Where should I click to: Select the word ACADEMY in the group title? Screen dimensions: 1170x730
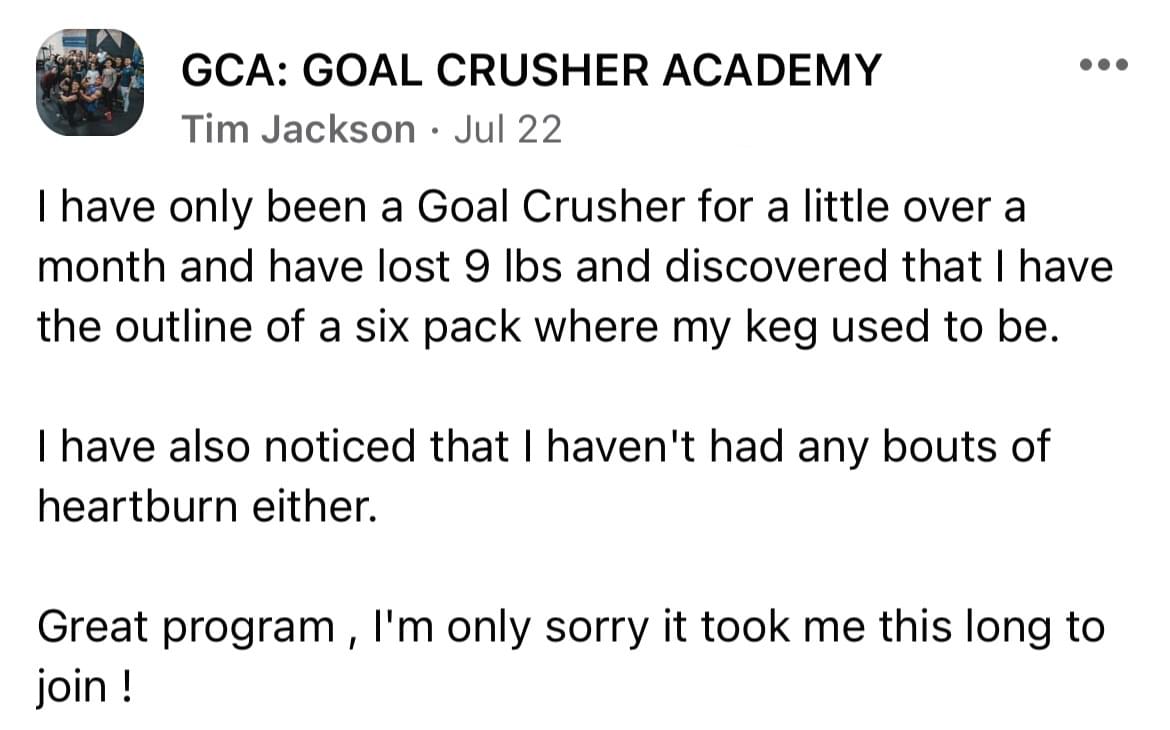772,70
